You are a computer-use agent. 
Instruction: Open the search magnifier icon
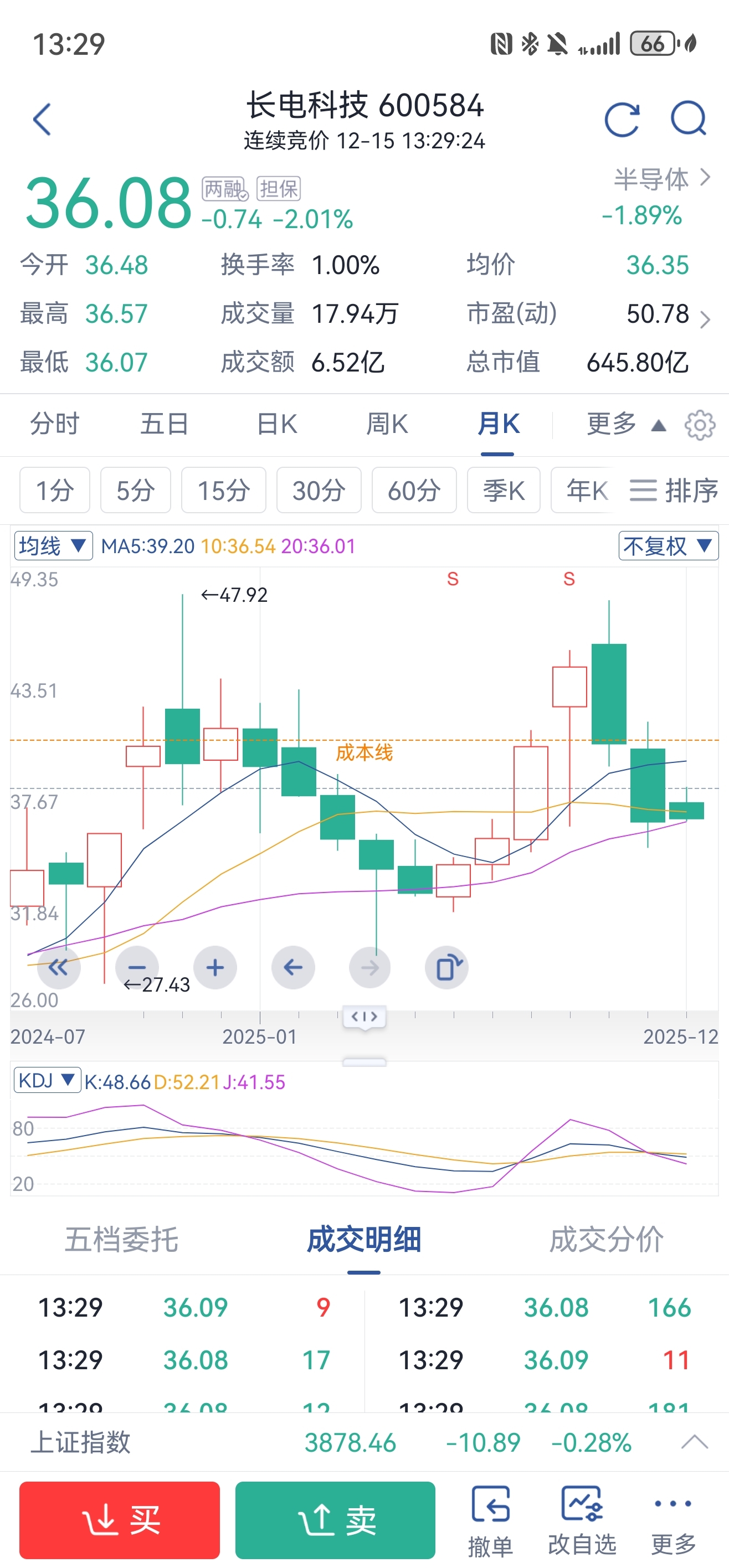688,118
